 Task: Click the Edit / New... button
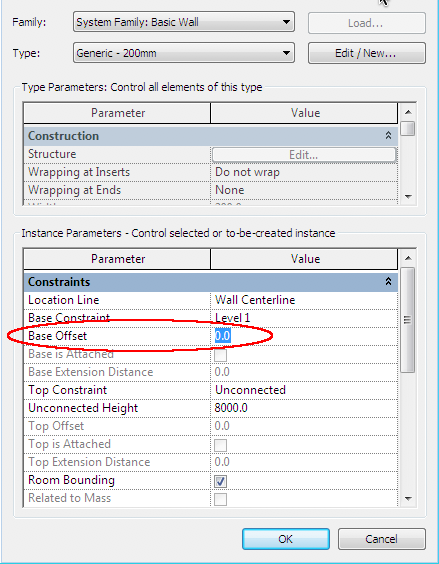pyautogui.click(x=367, y=53)
